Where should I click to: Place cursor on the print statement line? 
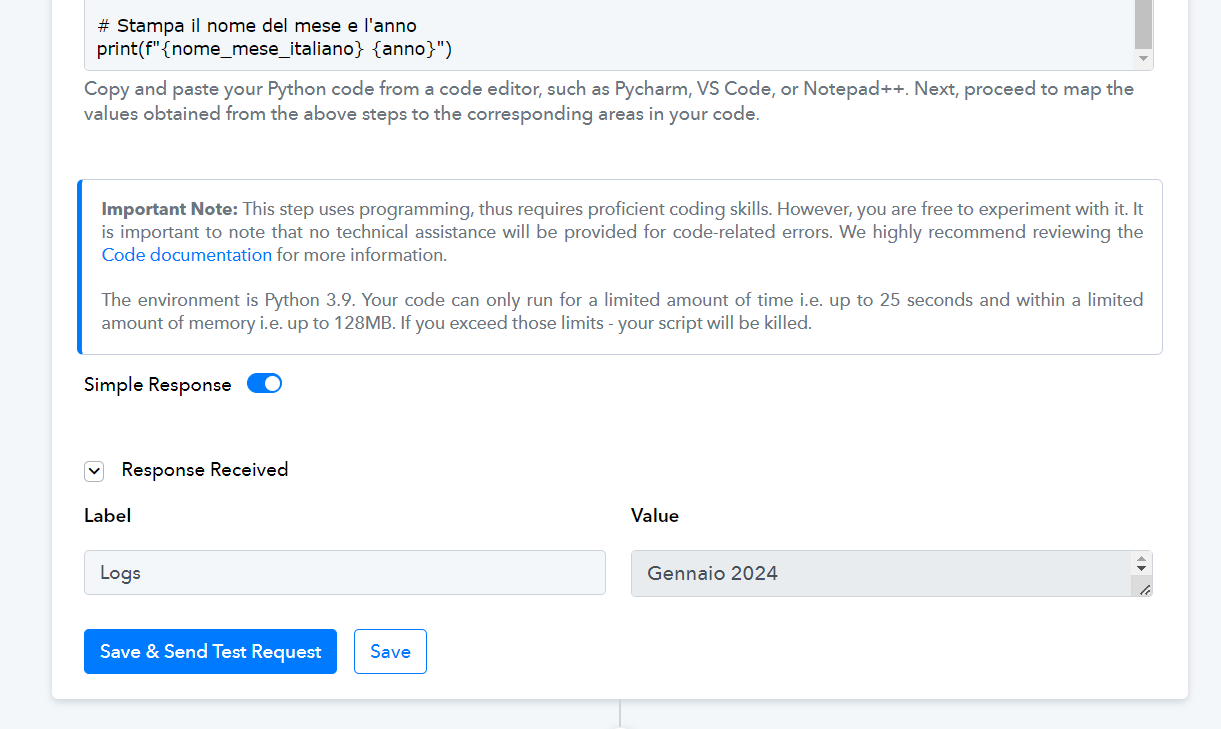[275, 48]
